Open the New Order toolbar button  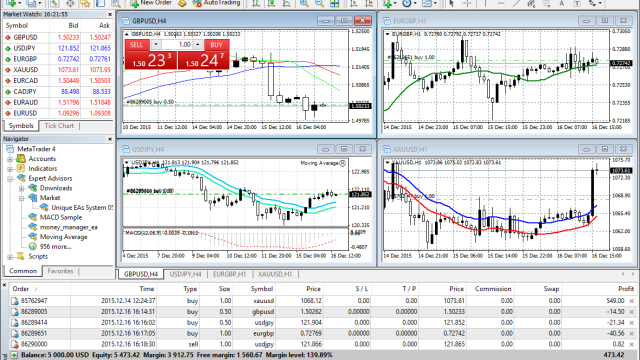[x=151, y=3]
